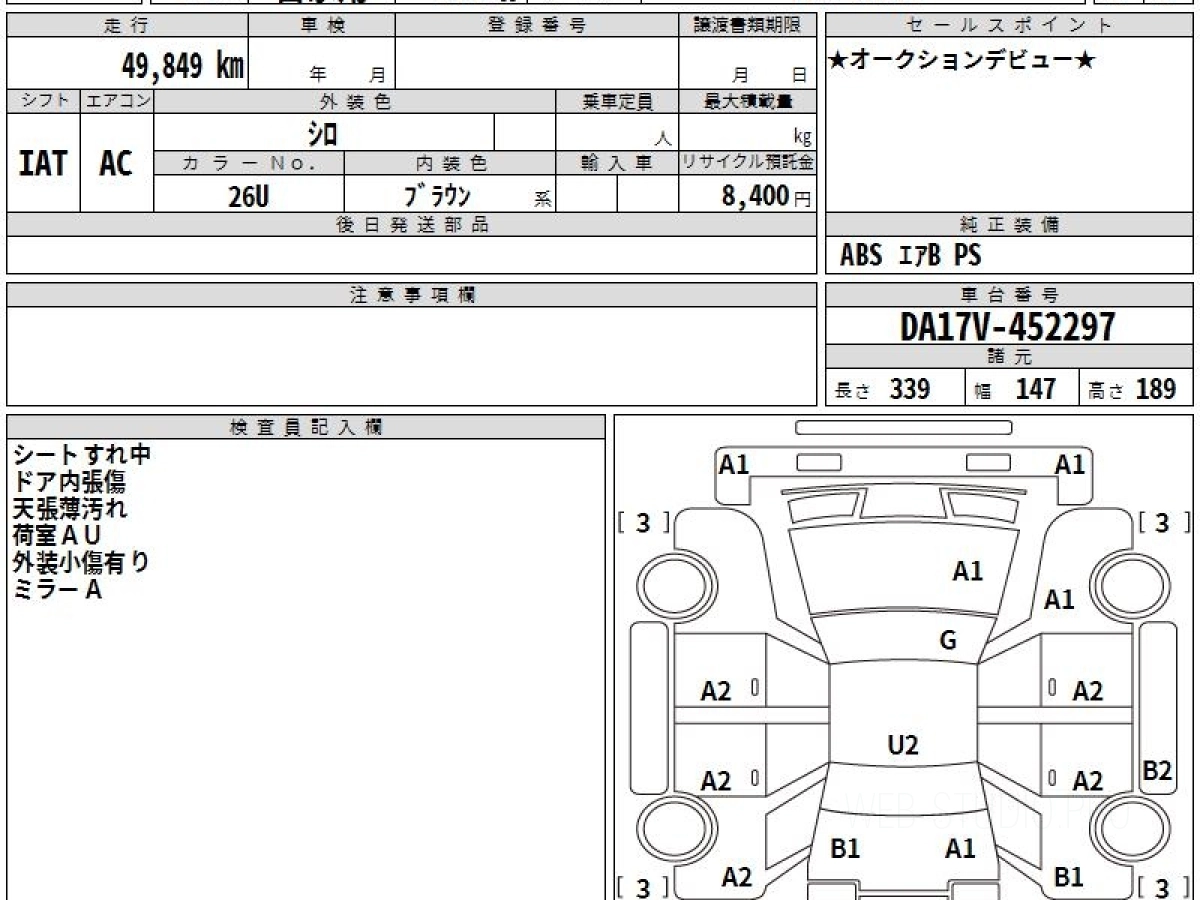This screenshot has height=900, width=1200.
Task: Click the B1 mark on the right rear quarter
Action: [1069, 877]
